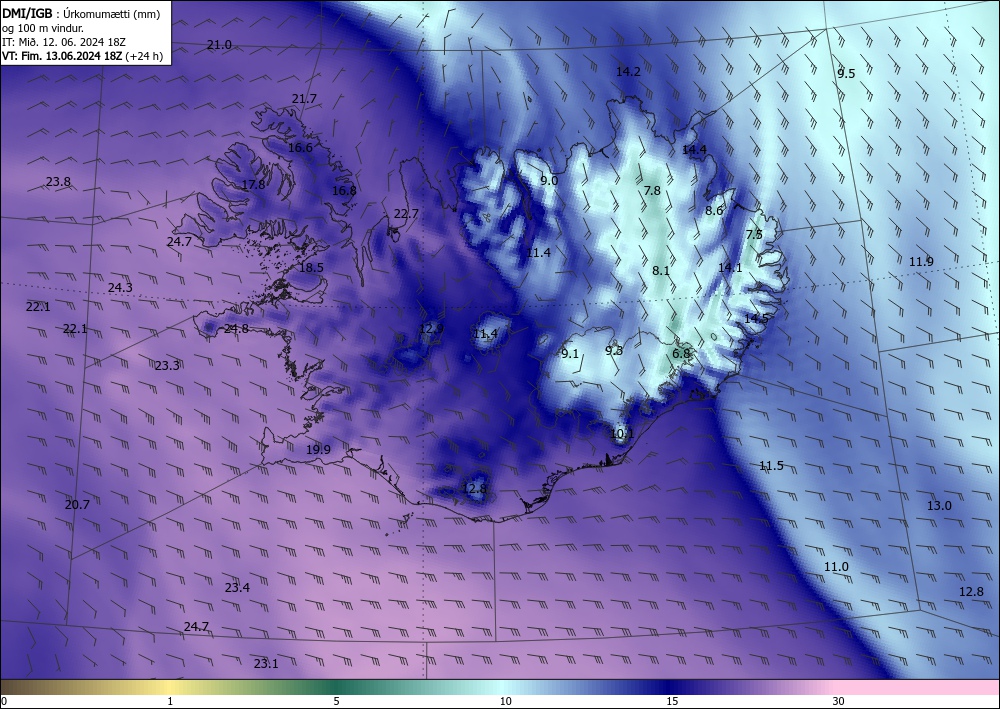Select the 23.3 value label

tap(167, 366)
